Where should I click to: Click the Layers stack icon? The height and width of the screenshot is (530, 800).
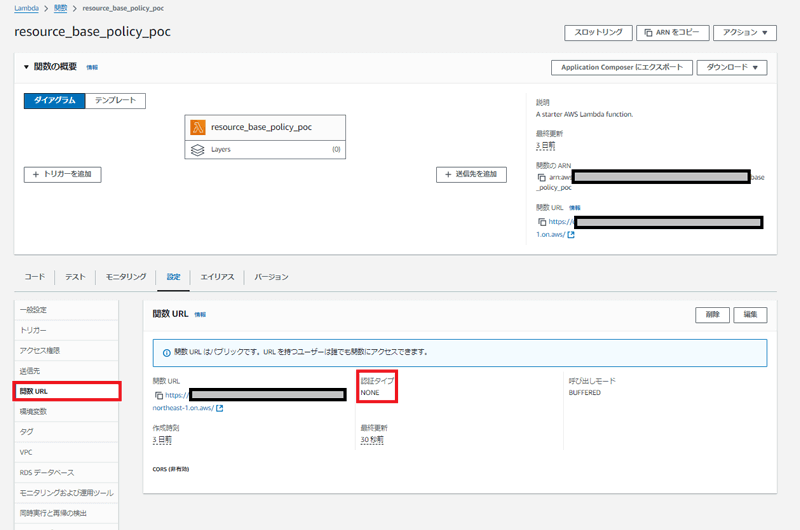coord(197,150)
